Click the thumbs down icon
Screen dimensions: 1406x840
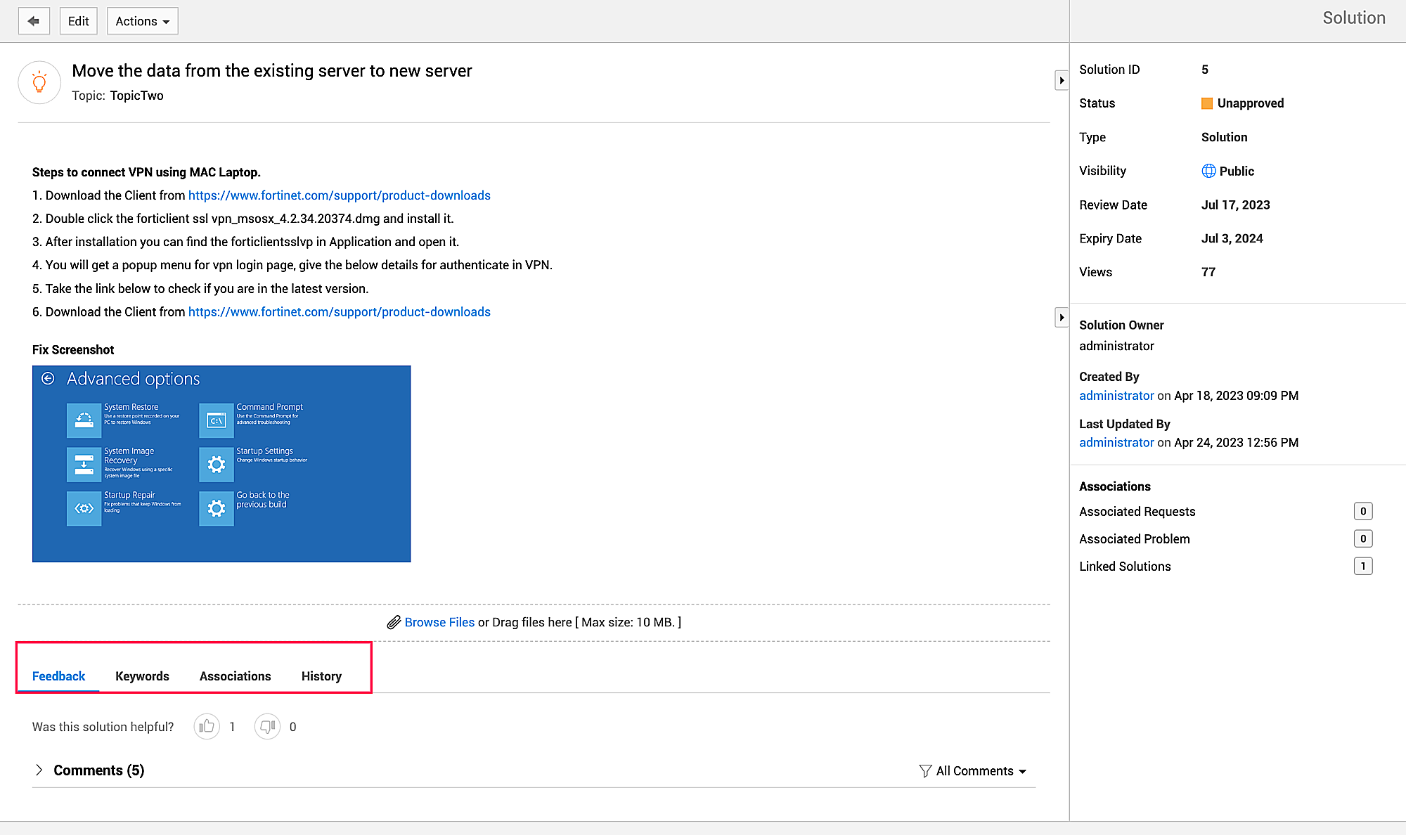[x=267, y=726]
